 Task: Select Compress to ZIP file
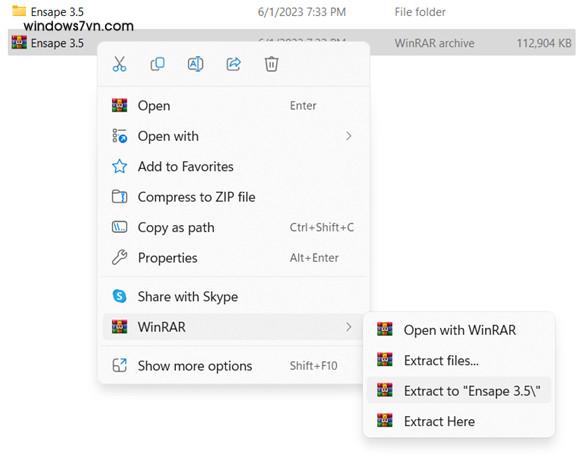tap(234, 197)
